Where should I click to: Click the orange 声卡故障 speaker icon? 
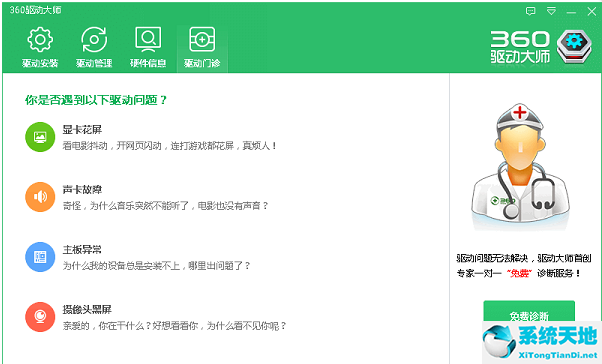(x=40, y=197)
